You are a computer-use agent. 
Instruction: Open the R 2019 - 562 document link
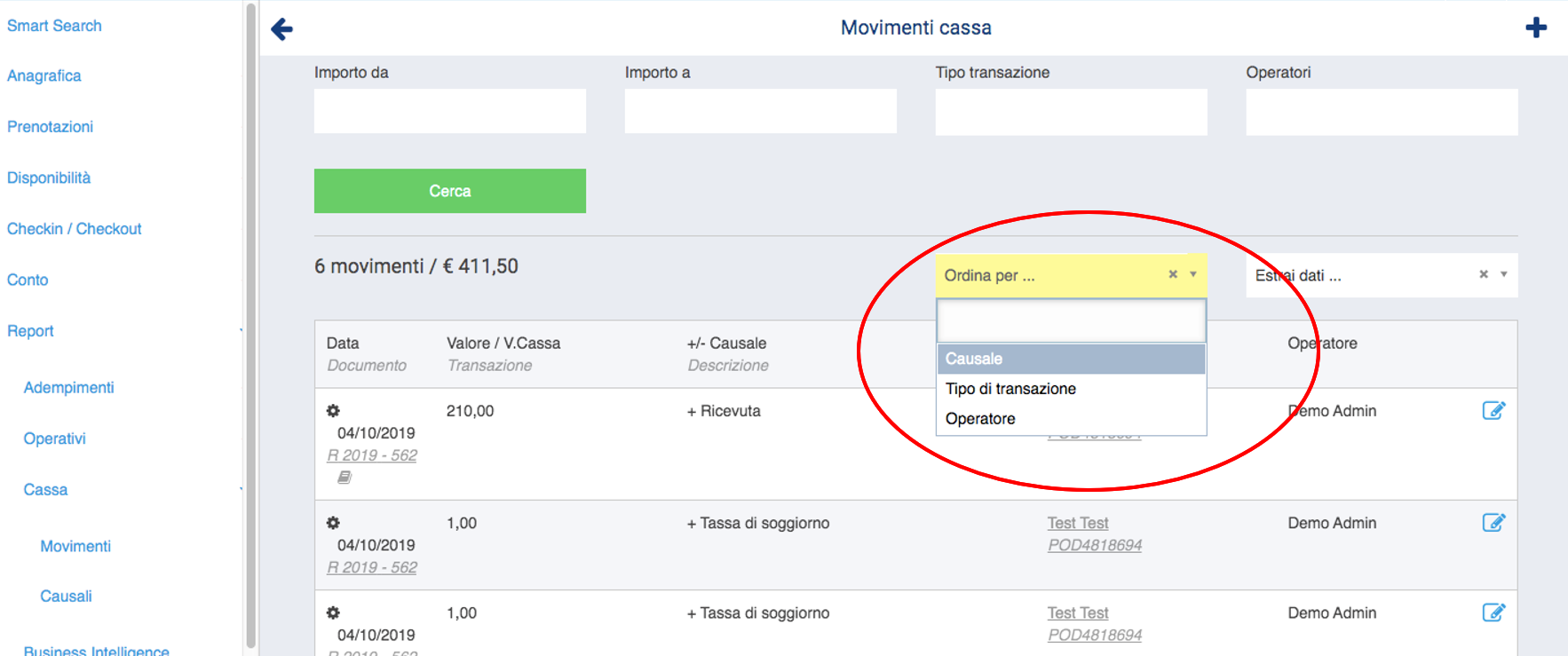pos(372,455)
